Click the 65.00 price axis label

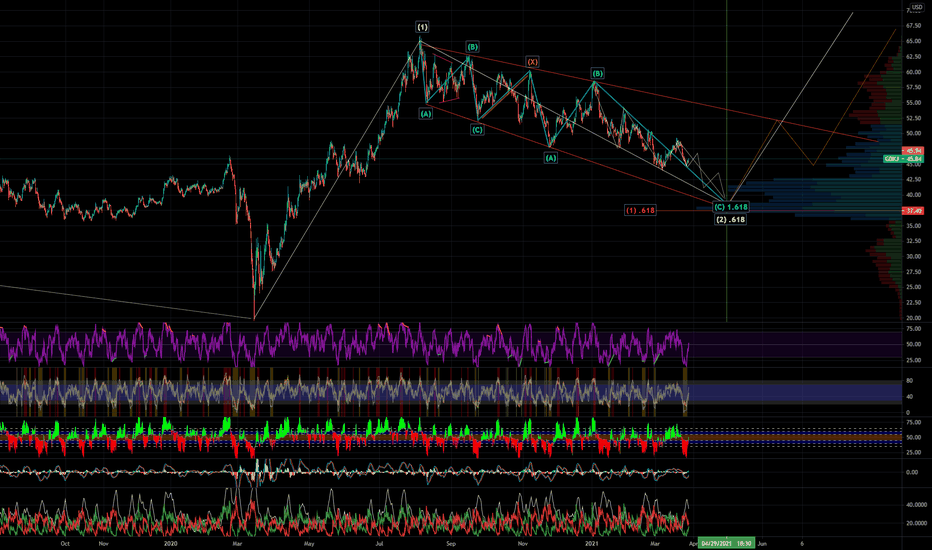coord(914,41)
